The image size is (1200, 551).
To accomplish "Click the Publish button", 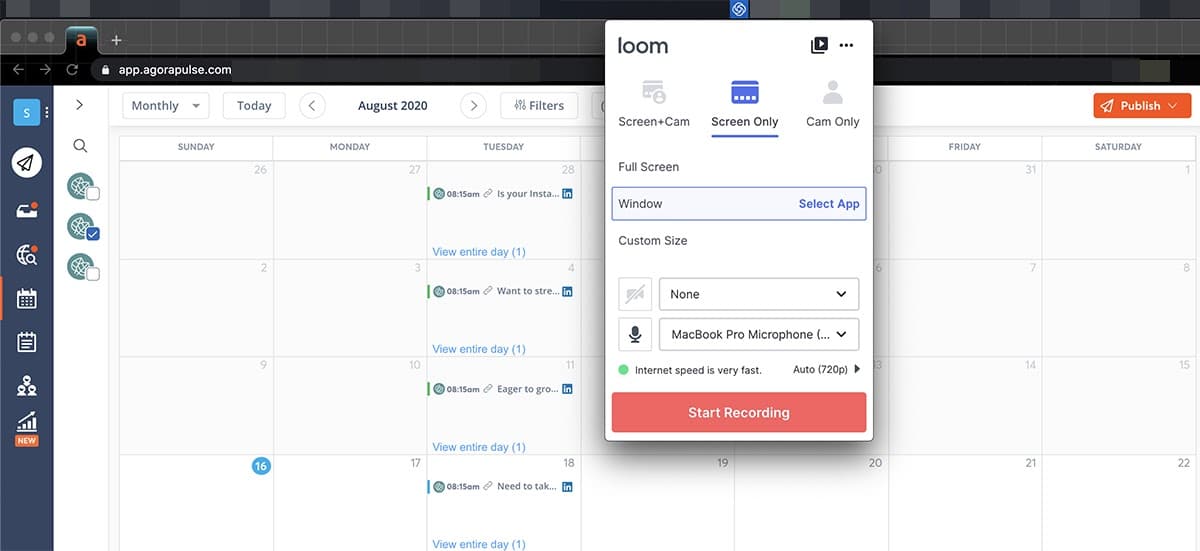I will pos(1142,105).
